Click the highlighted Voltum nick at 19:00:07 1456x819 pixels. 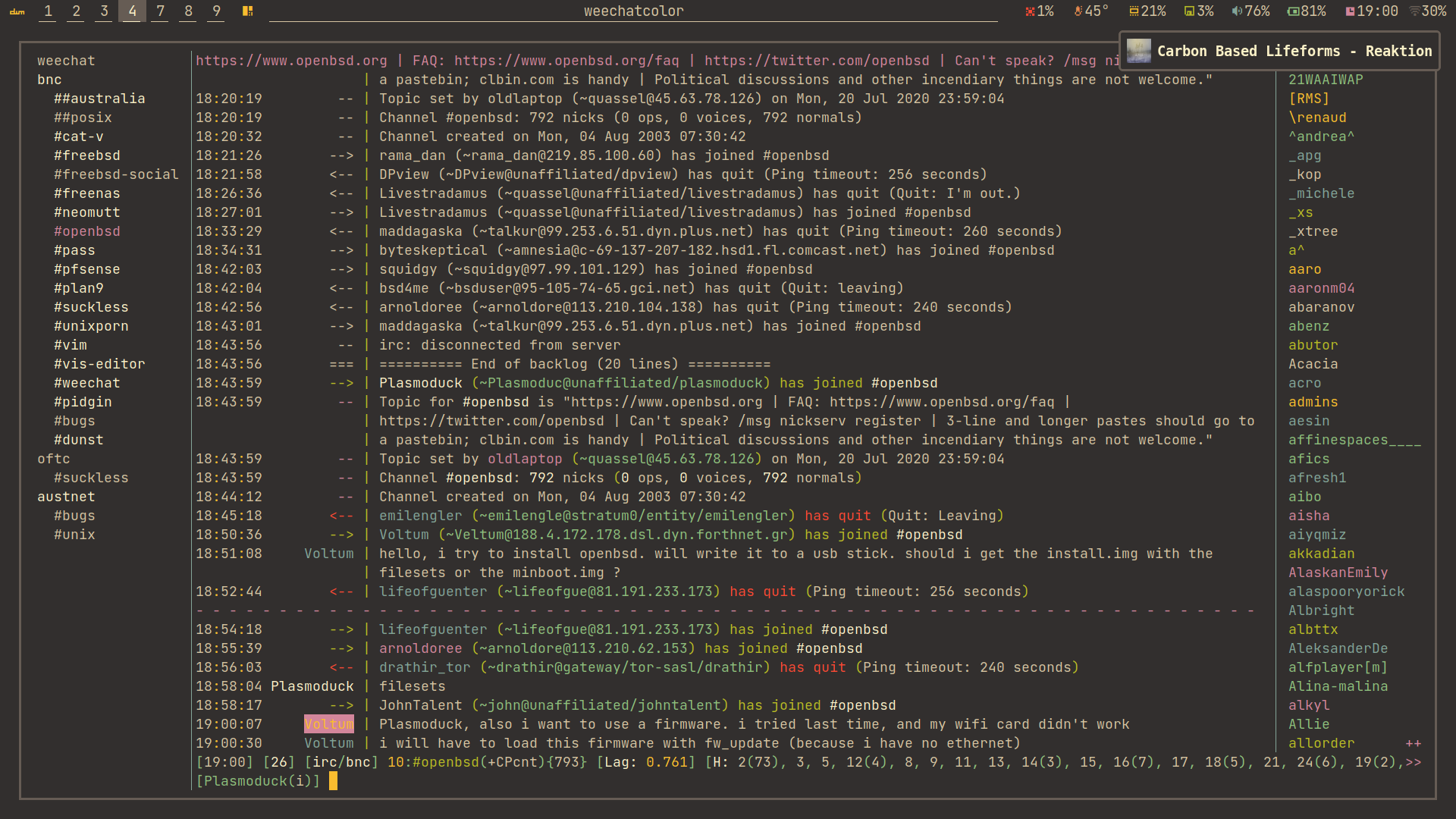click(328, 724)
